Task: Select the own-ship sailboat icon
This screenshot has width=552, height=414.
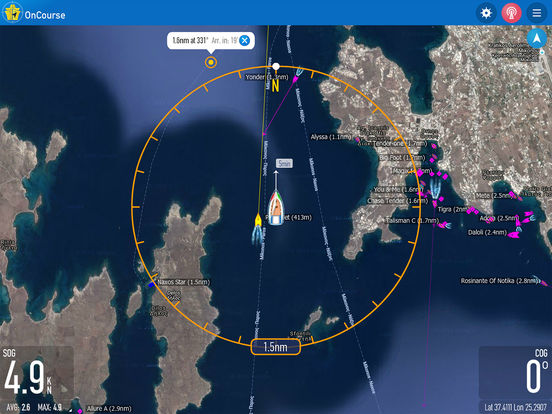Action: [276, 207]
